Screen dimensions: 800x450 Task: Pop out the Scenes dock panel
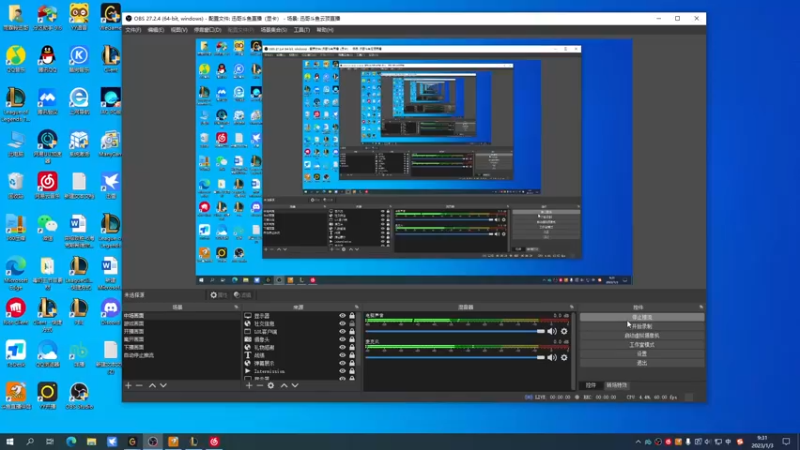point(236,307)
